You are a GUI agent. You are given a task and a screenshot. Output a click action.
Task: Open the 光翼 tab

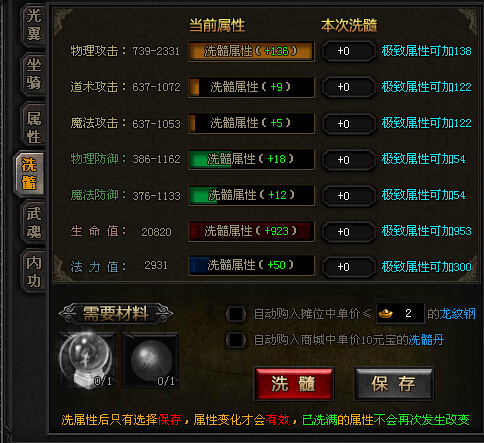[33, 24]
